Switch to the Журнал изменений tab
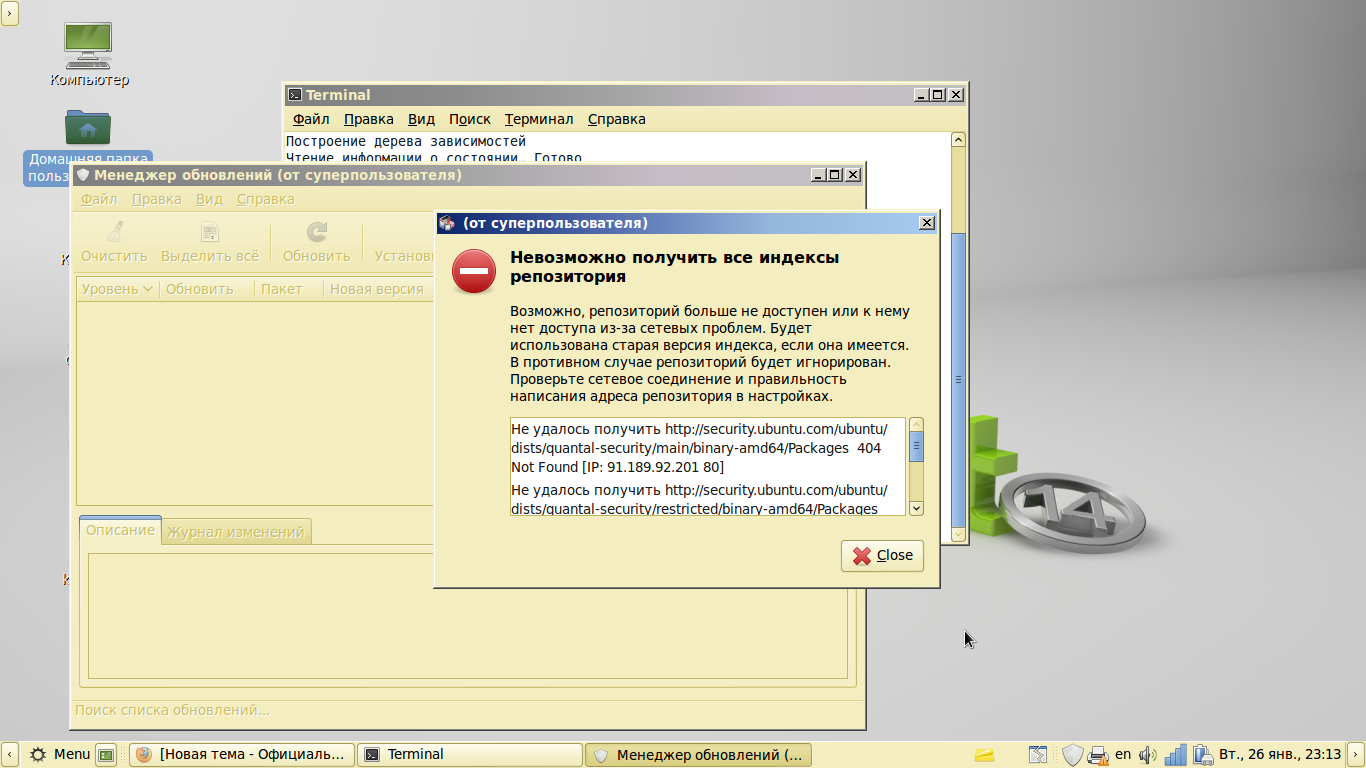 point(236,532)
